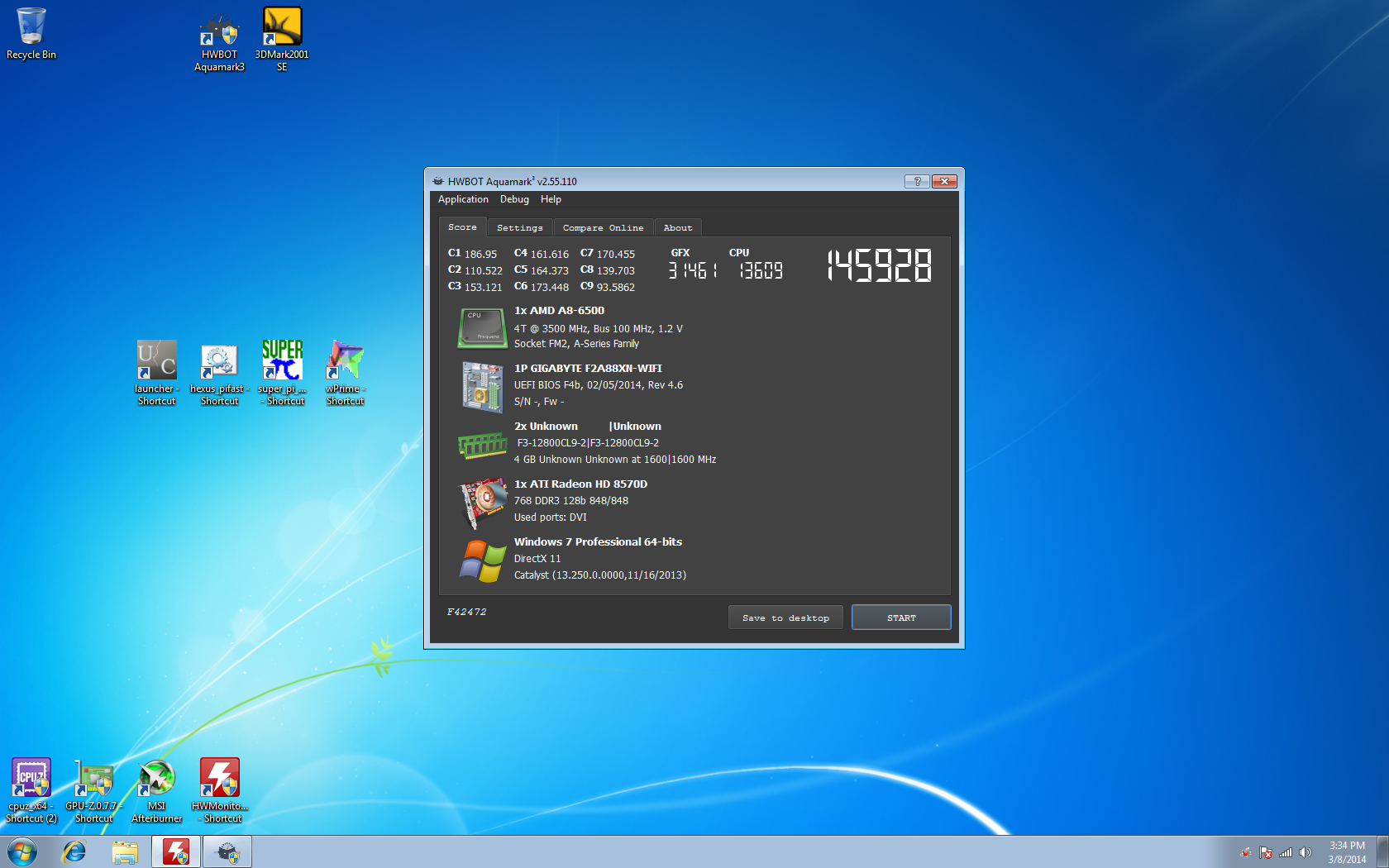This screenshot has width=1389, height=868.
Task: Click the C9 value 93.5862
Action: point(616,288)
